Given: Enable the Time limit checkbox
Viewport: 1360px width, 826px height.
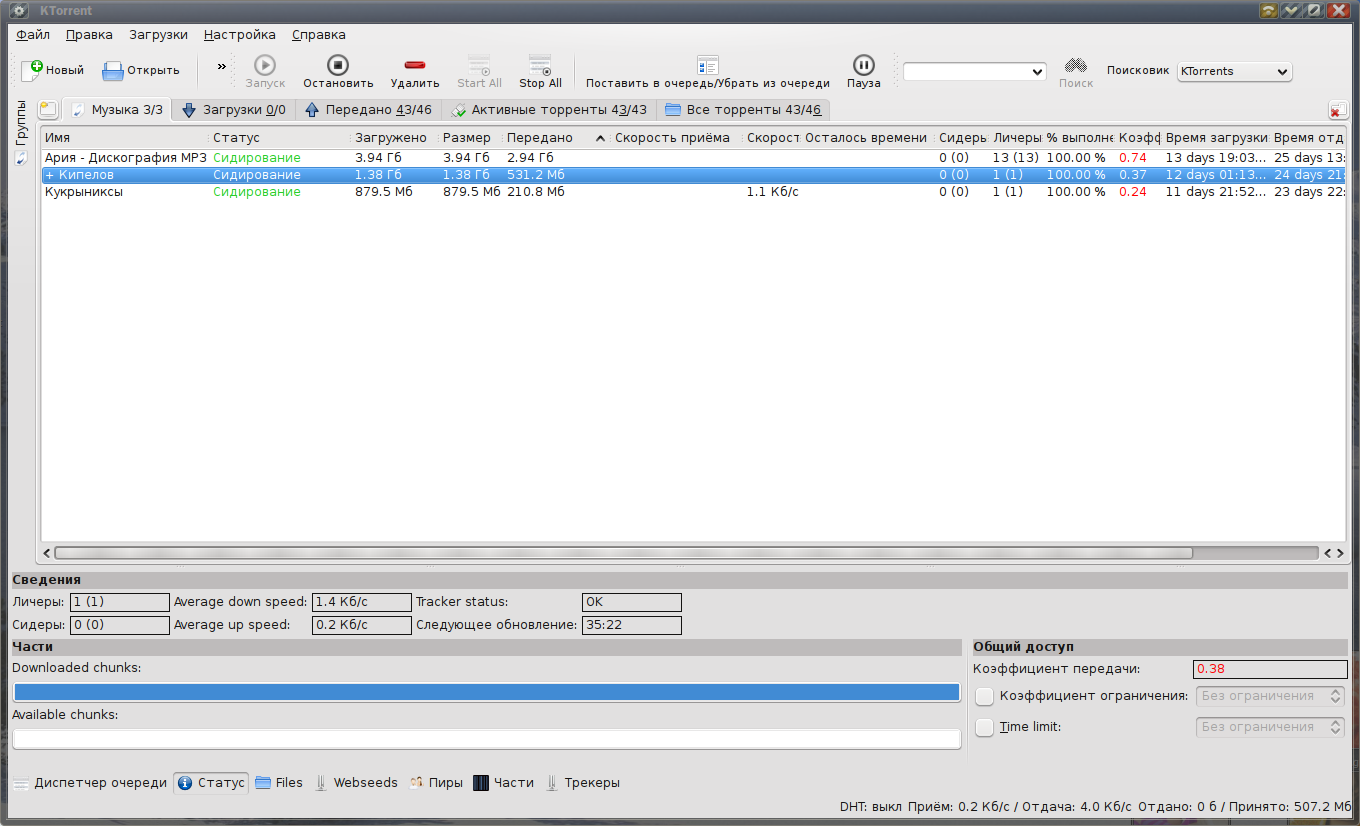Looking at the screenshot, I should [985, 727].
